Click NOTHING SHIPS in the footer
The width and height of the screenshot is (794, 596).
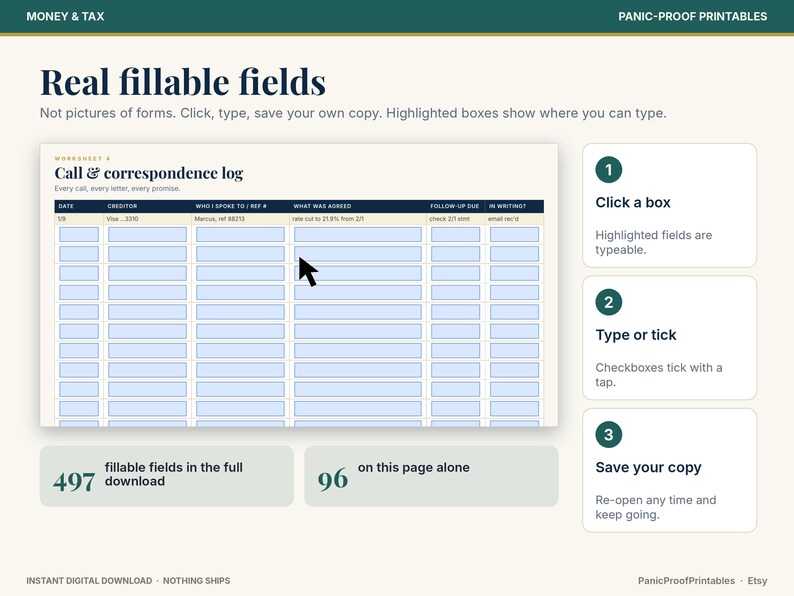click(x=196, y=581)
